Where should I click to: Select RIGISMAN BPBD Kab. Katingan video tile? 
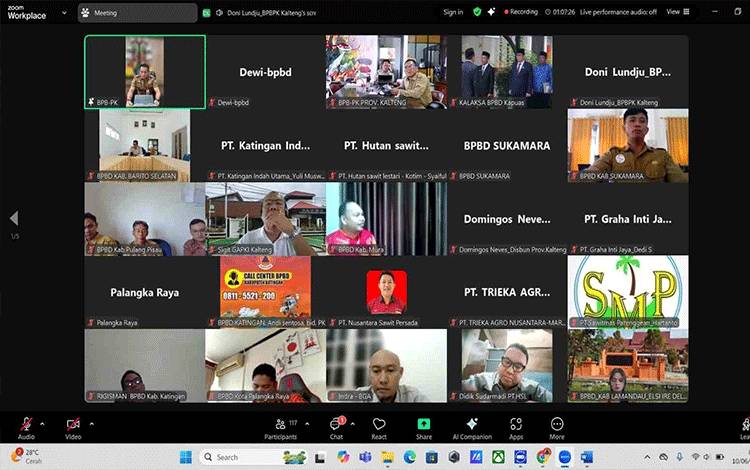(145, 365)
